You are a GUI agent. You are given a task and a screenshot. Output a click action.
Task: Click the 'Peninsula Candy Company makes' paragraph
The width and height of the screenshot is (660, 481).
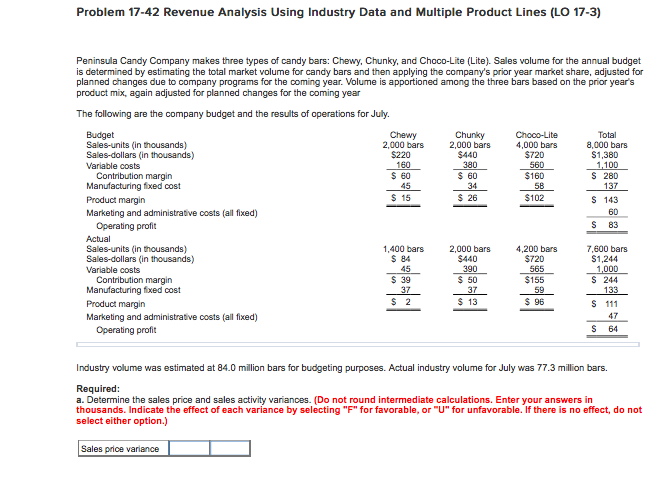359,77
